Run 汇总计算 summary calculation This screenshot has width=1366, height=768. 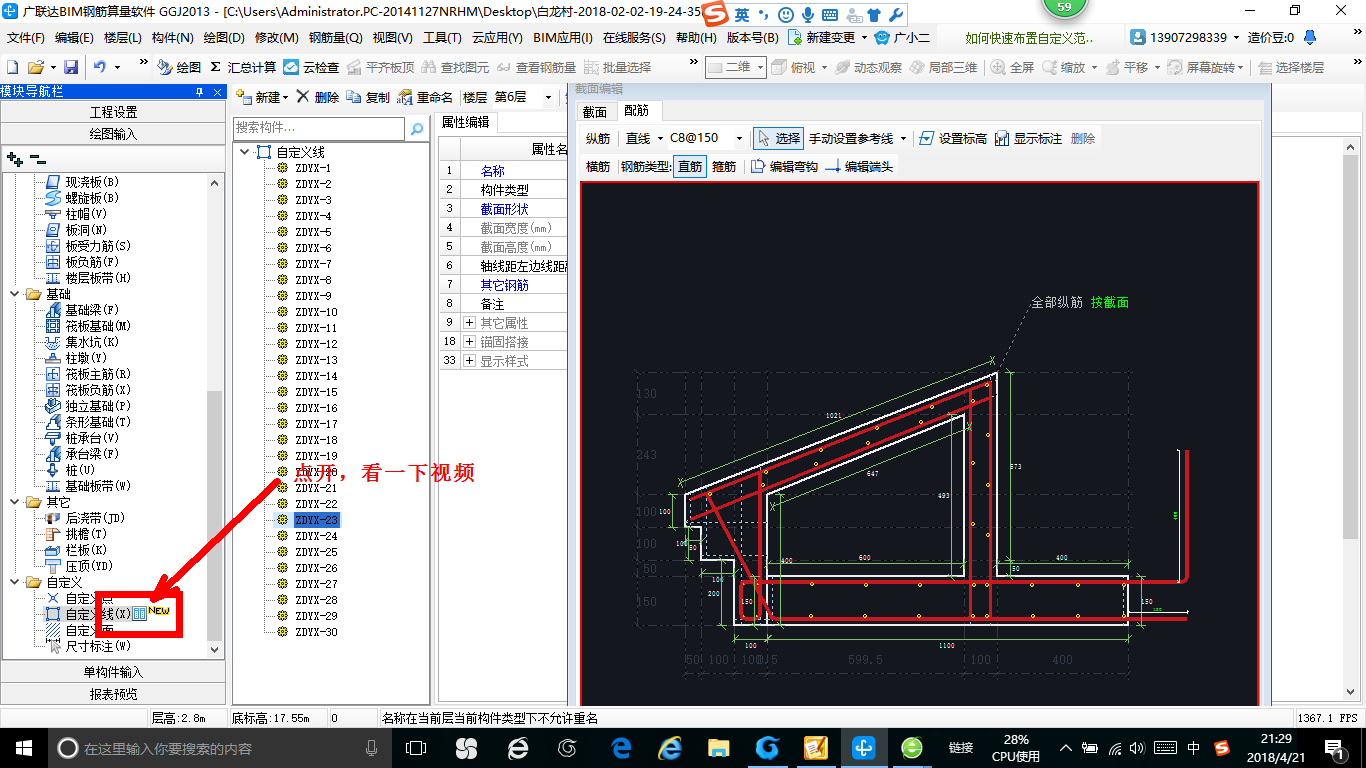point(243,67)
